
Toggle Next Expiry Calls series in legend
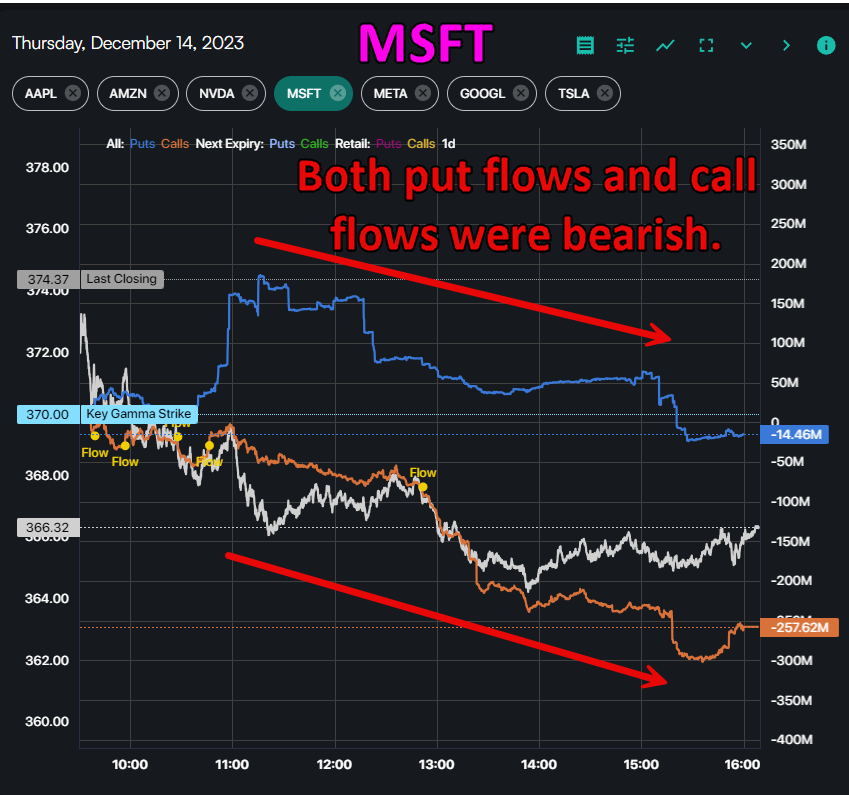pyautogui.click(x=315, y=144)
